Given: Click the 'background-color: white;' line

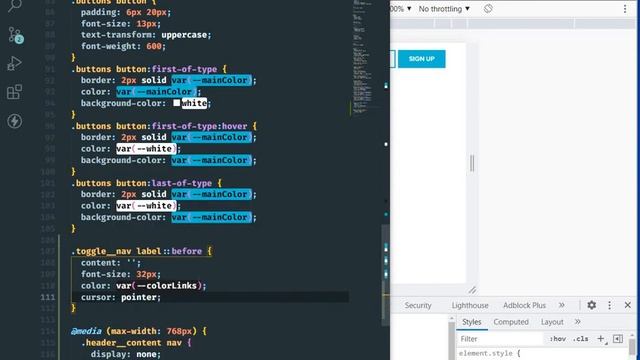Looking at the screenshot, I should click(x=146, y=103).
